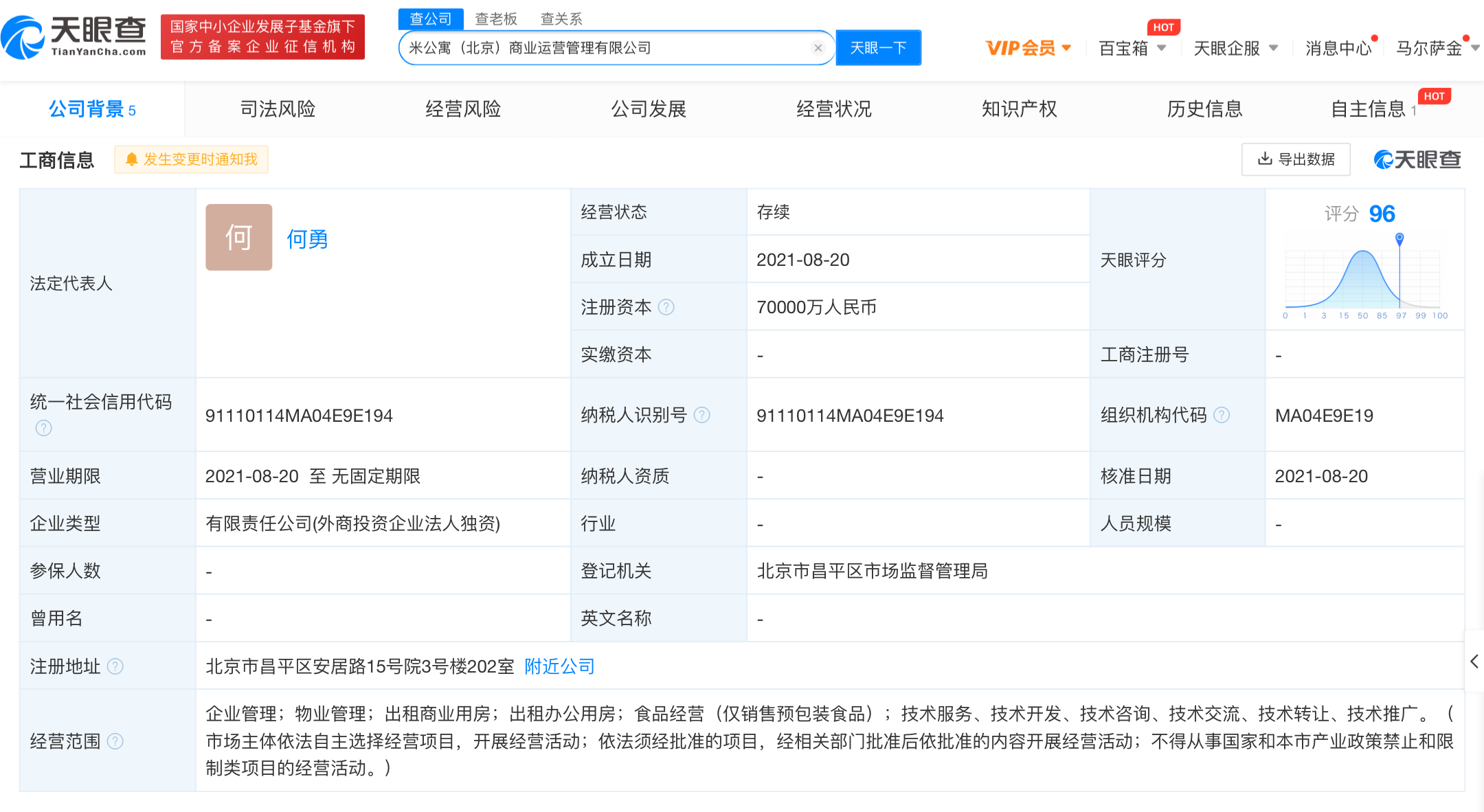Image resolution: width=1484 pixels, height=812 pixels.
Task: Switch to 查老板 search tab
Action: click(x=495, y=19)
